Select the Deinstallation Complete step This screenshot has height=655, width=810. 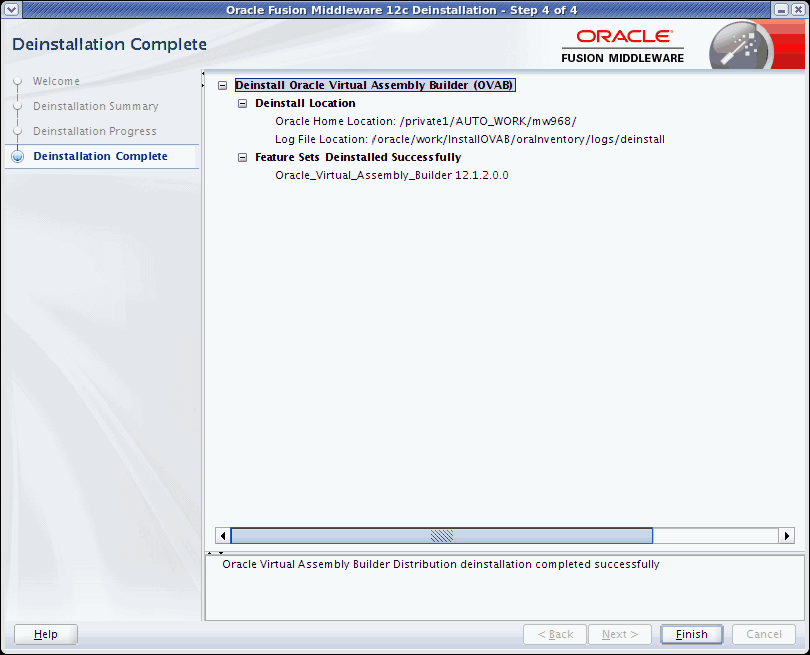[100, 156]
